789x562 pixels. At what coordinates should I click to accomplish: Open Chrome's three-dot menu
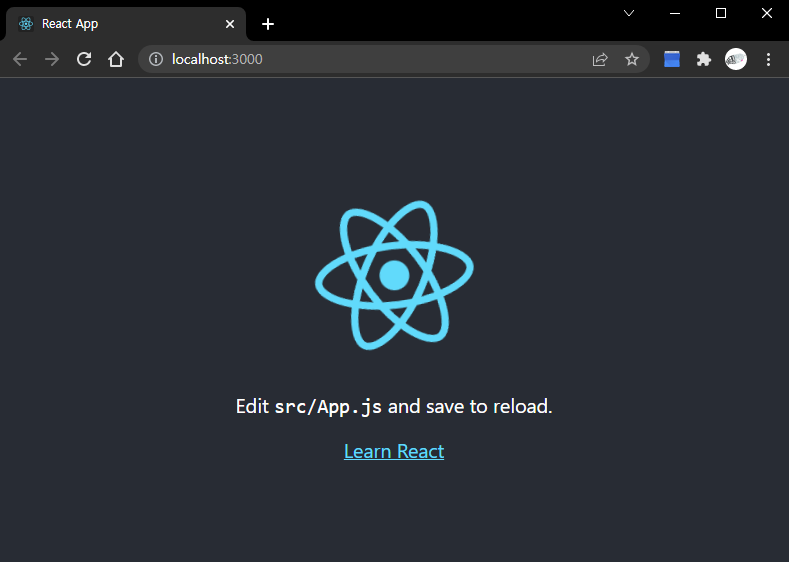tap(768, 59)
